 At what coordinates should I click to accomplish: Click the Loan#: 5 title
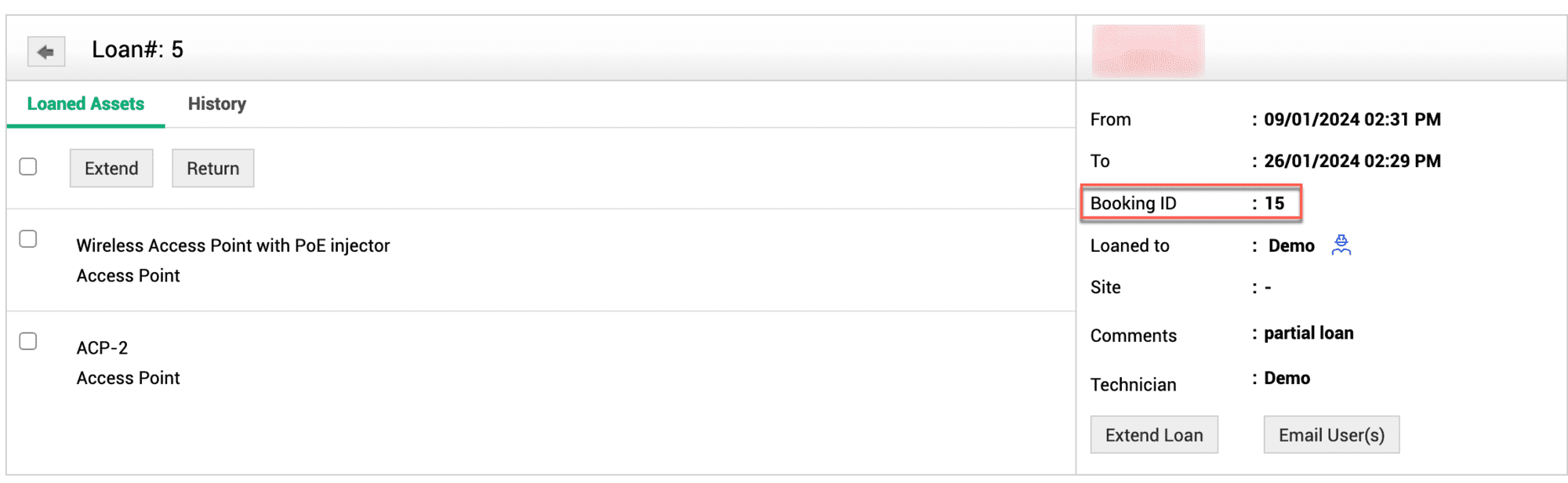pos(137,49)
